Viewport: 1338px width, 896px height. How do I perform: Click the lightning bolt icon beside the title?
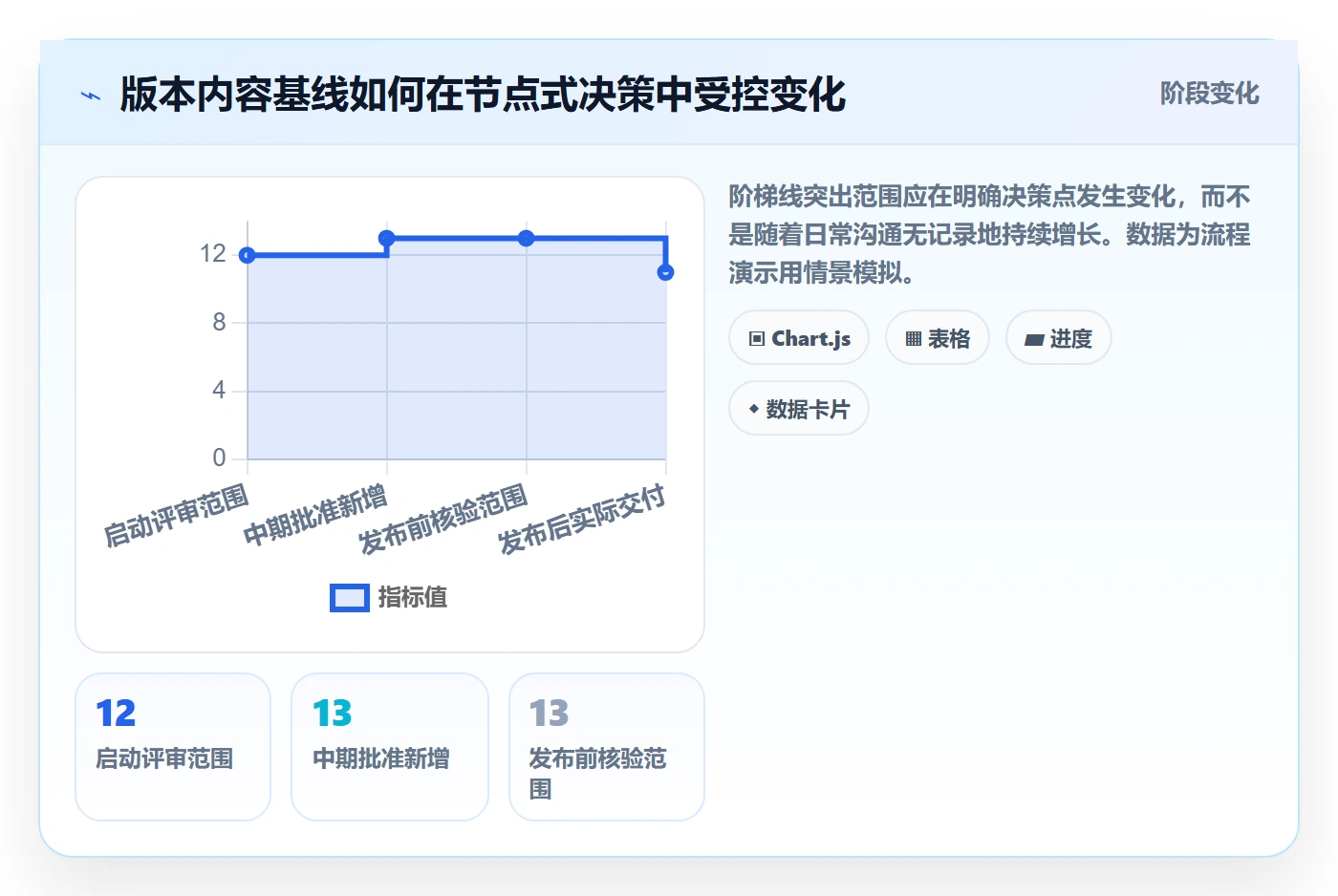[91, 96]
